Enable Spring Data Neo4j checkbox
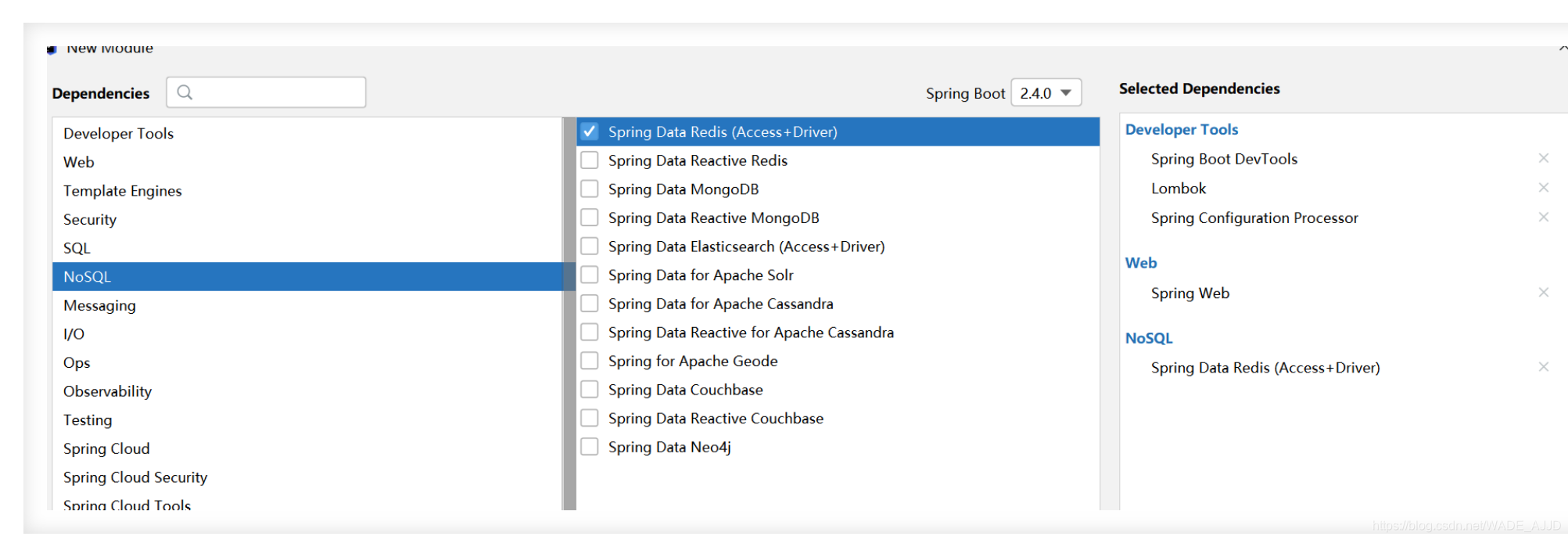Screen dimensions: 1568x540 (x=590, y=447)
